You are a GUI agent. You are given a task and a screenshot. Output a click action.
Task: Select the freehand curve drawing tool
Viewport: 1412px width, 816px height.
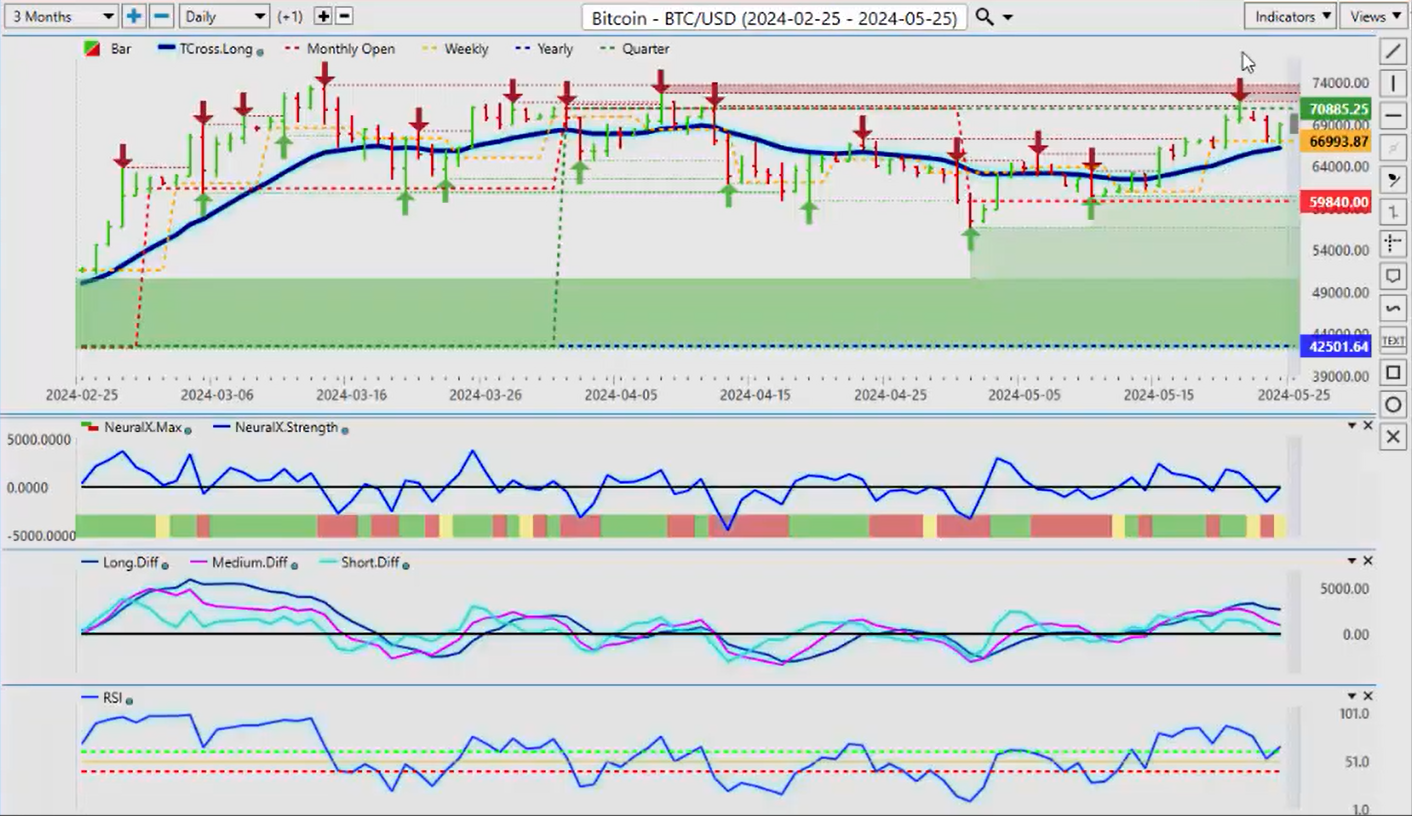point(1393,308)
